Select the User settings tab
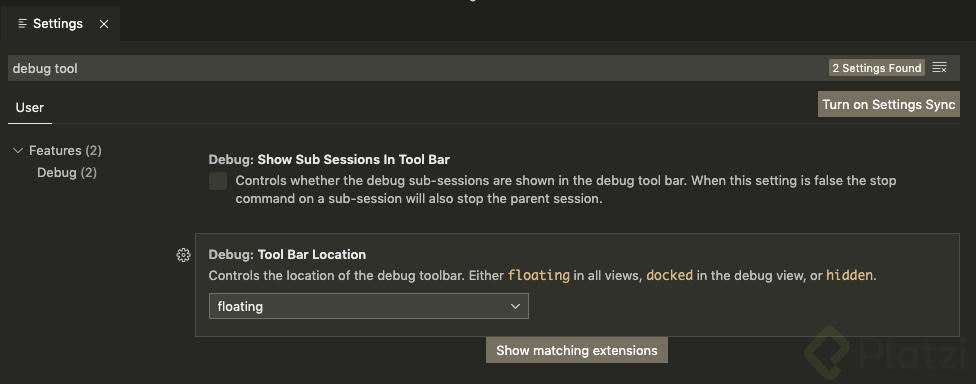 coord(29,108)
